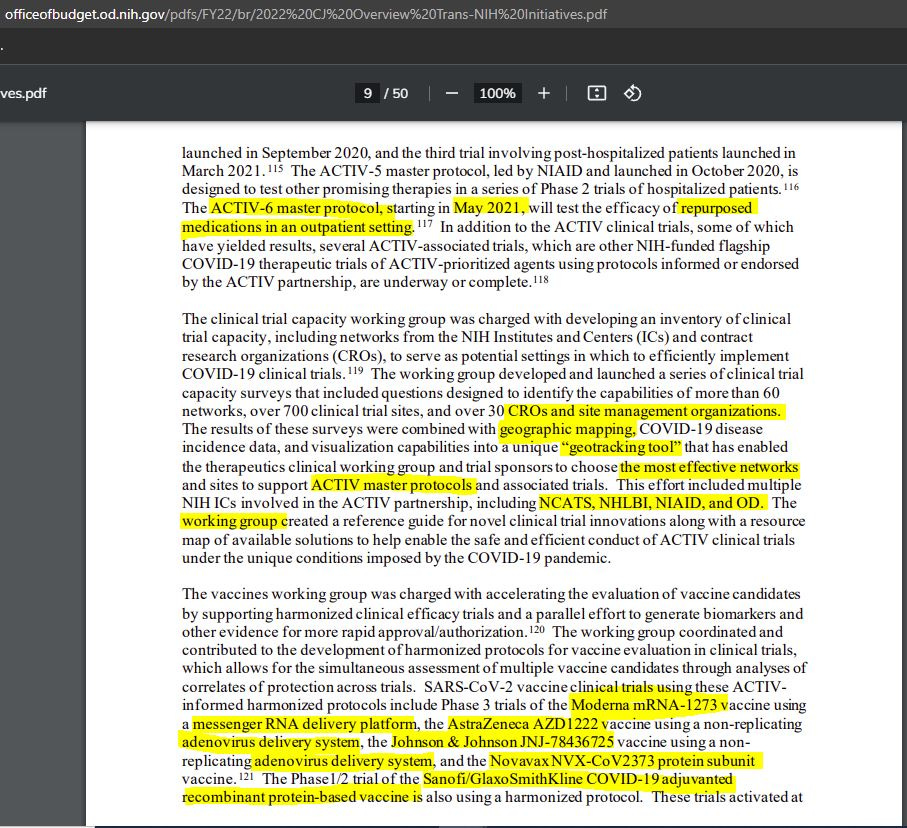
Task: Click highlighted 'clinical trials using' text
Action: pyautogui.click(x=632, y=687)
